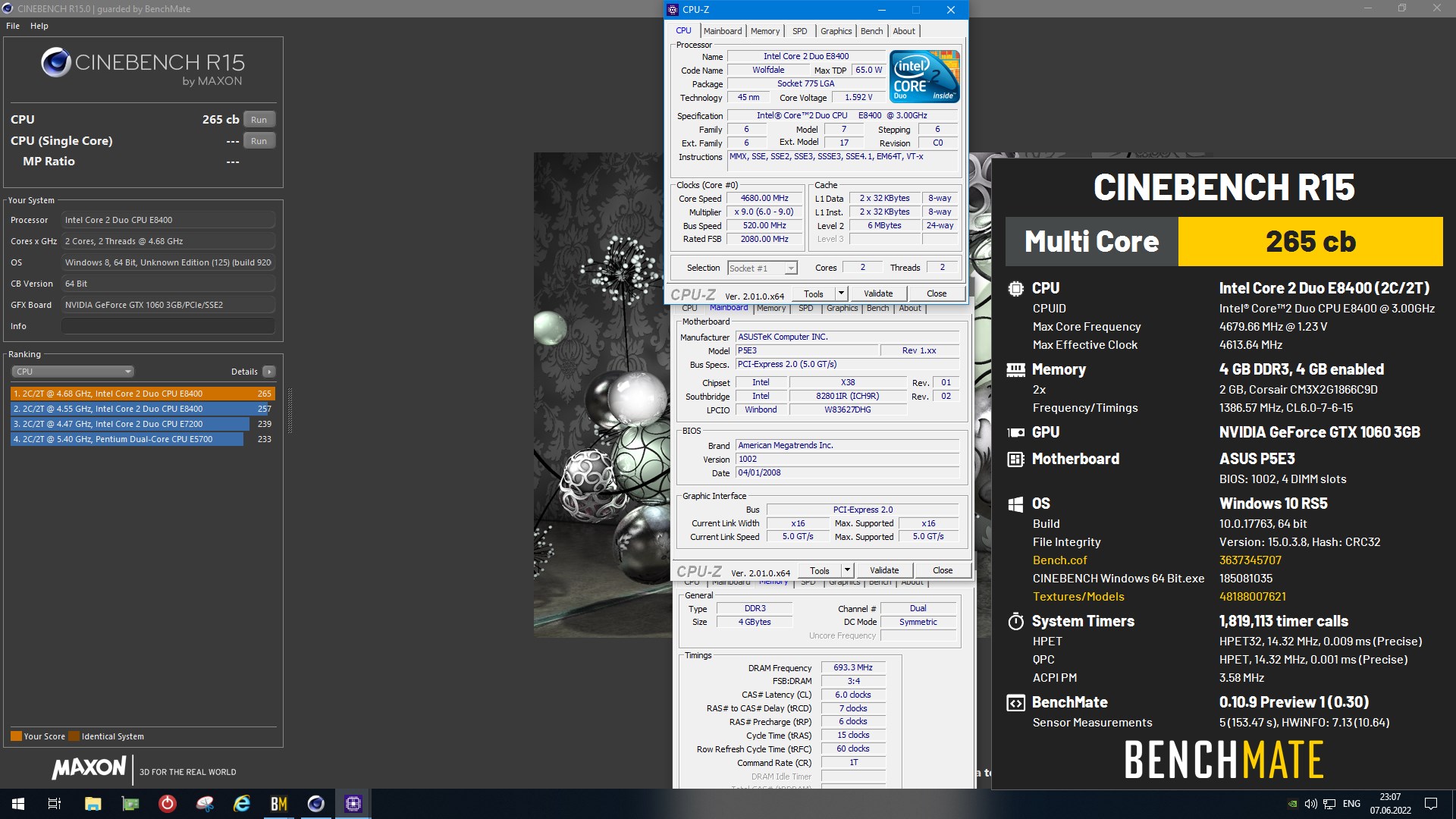The height and width of the screenshot is (819, 1456).
Task: Open File Explorer from the taskbar
Action: [x=93, y=804]
